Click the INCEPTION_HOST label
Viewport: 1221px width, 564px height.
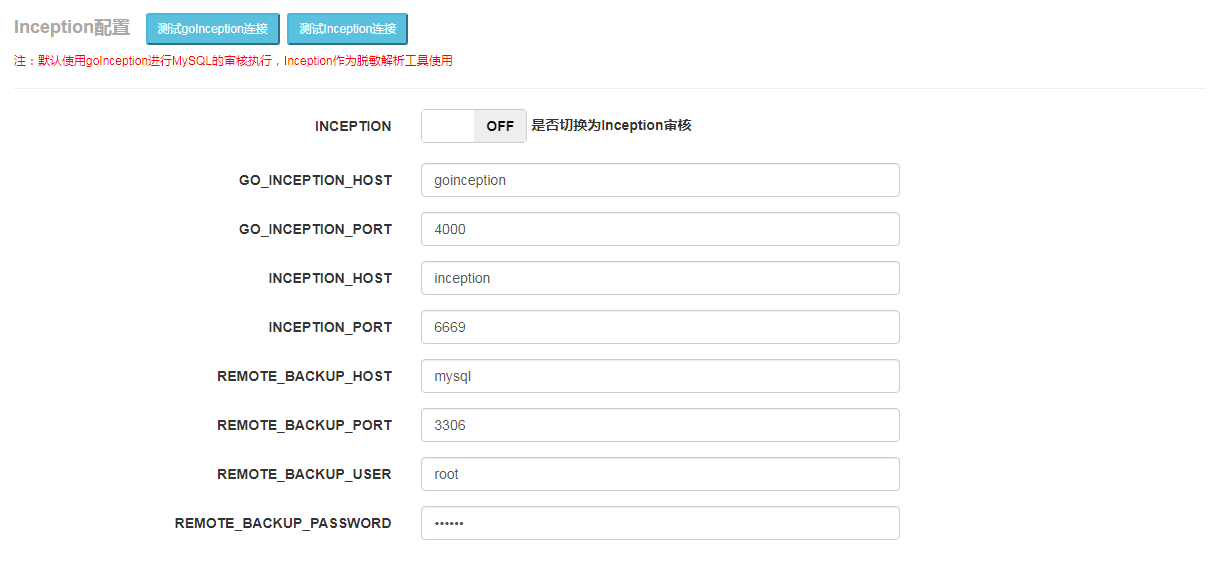(x=330, y=278)
